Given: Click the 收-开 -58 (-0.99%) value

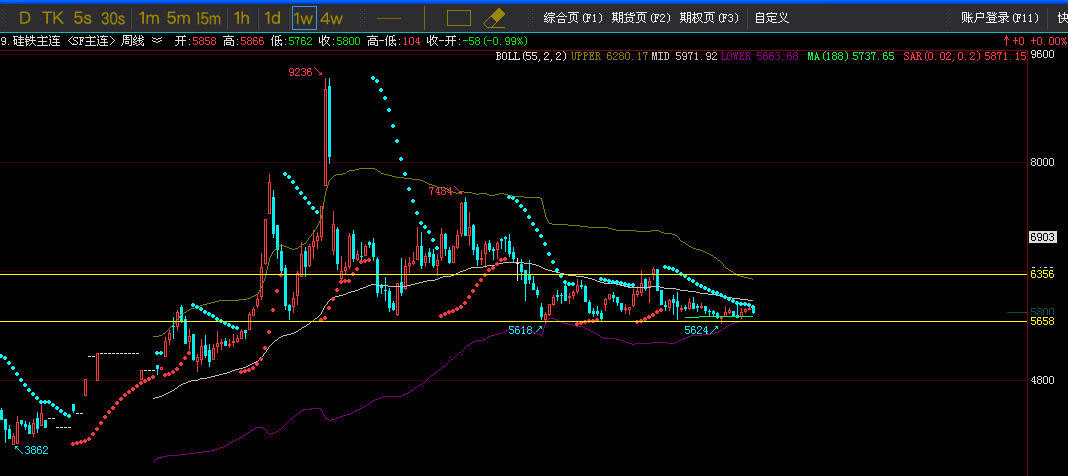Looking at the screenshot, I should click(495, 41).
